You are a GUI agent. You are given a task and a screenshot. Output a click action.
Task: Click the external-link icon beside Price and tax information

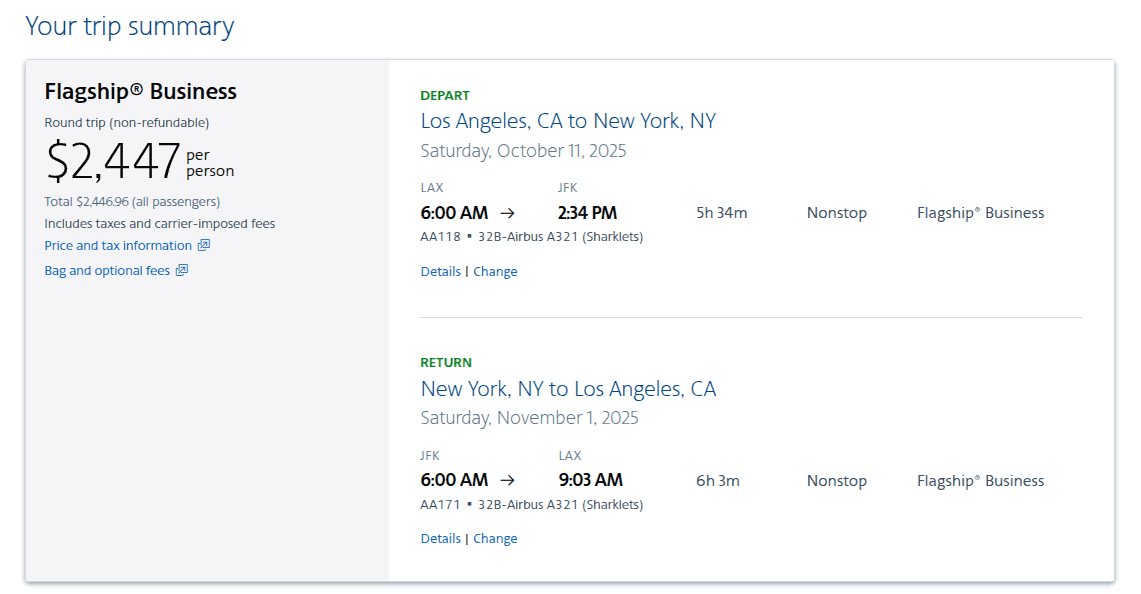206,245
